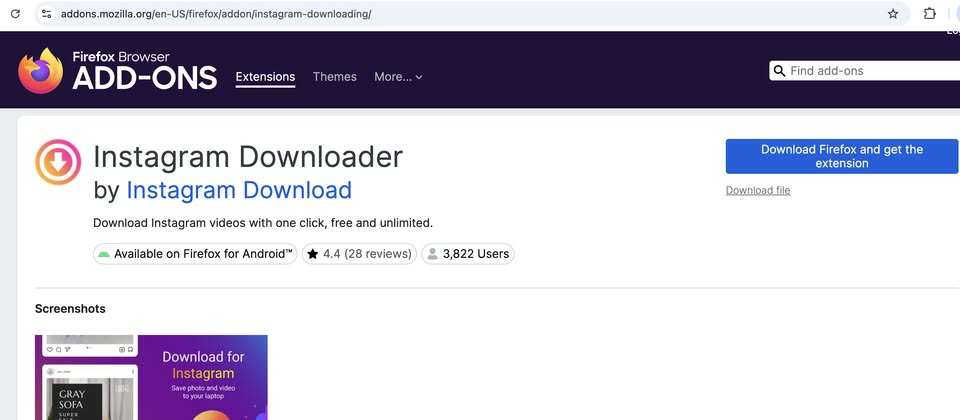Click the Instagram Downloader title heading

(248, 157)
